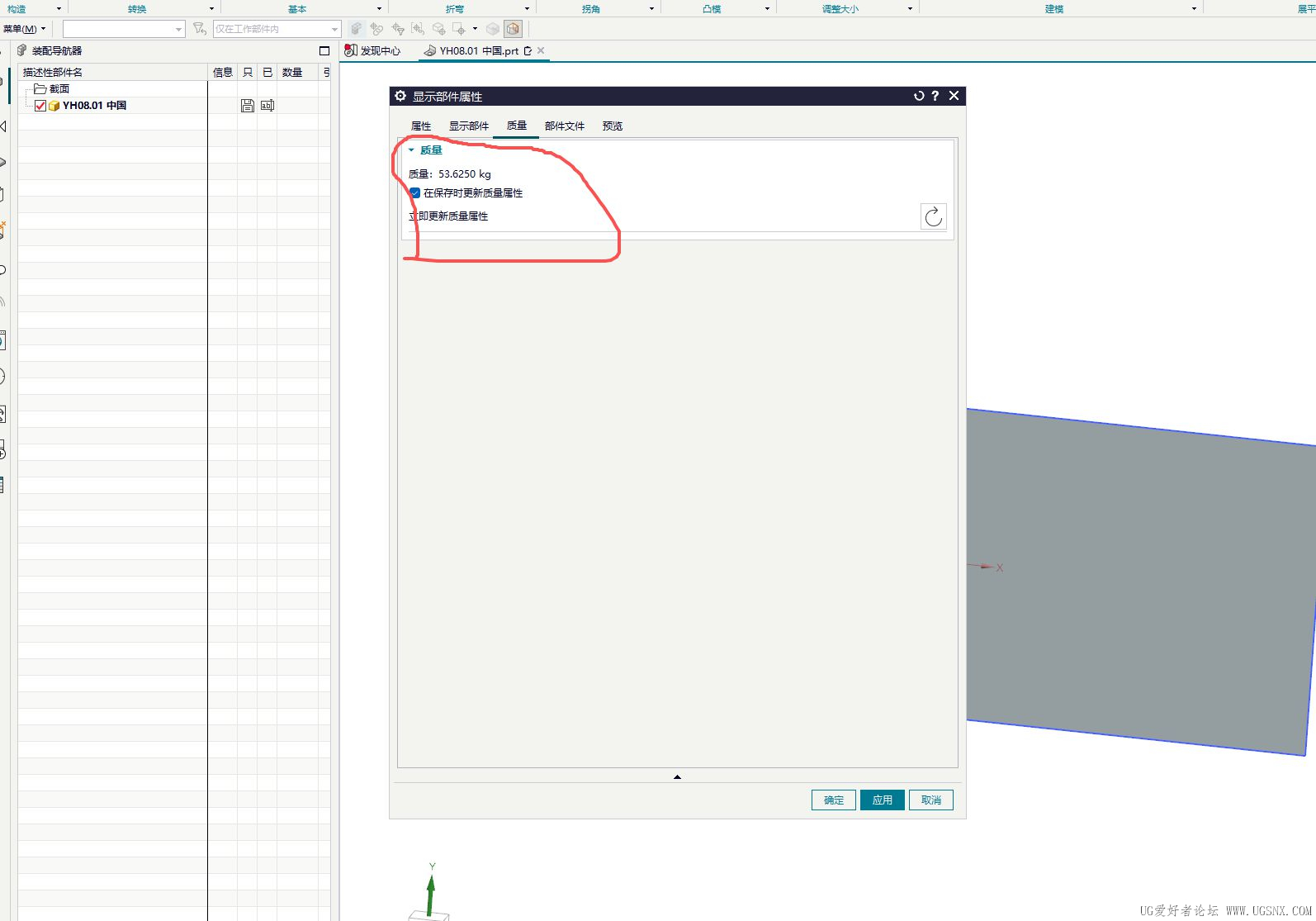Select the 截面 node in the assembly navigator
This screenshot has height=921, width=1316.
click(x=59, y=88)
